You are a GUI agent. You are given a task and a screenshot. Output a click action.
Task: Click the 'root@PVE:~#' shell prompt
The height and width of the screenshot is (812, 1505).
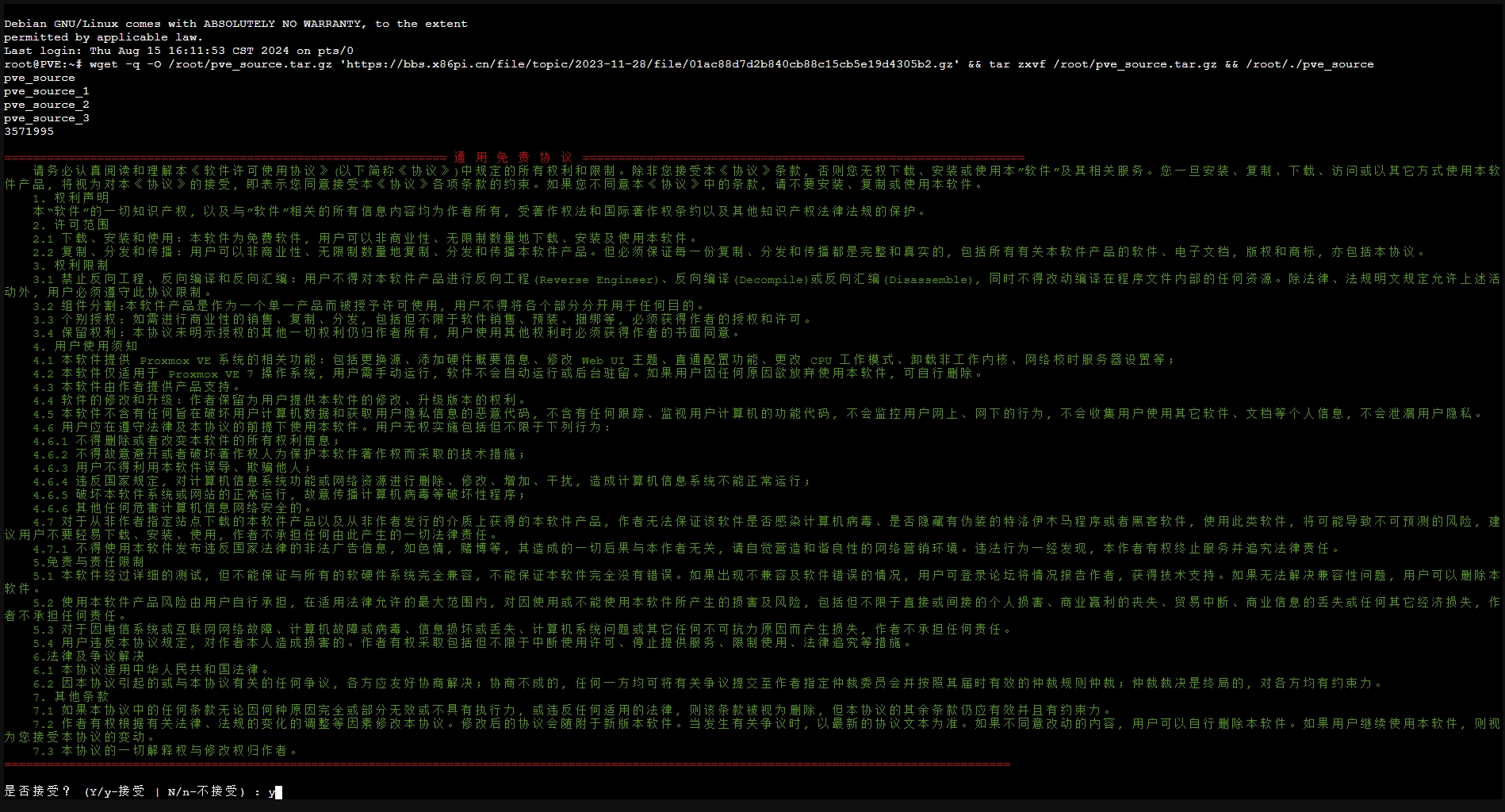(x=43, y=64)
